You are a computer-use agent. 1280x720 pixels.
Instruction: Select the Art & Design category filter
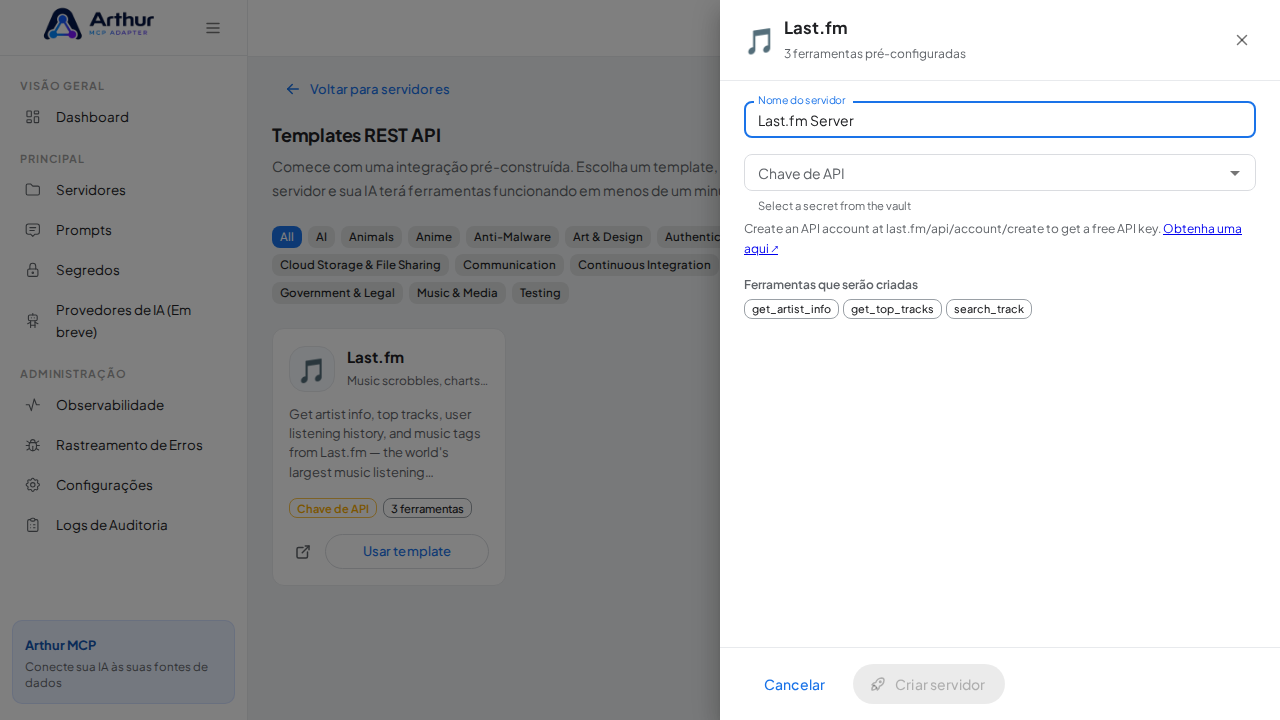(608, 237)
